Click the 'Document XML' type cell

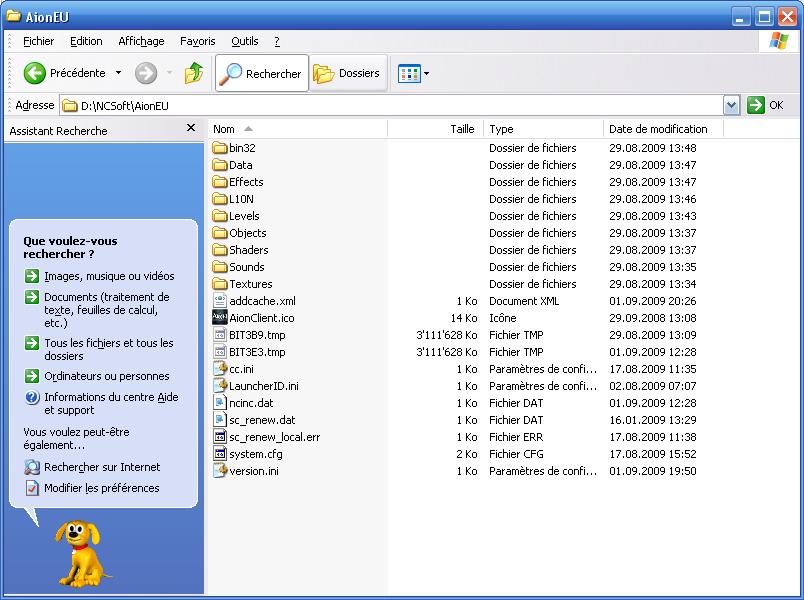(524, 301)
